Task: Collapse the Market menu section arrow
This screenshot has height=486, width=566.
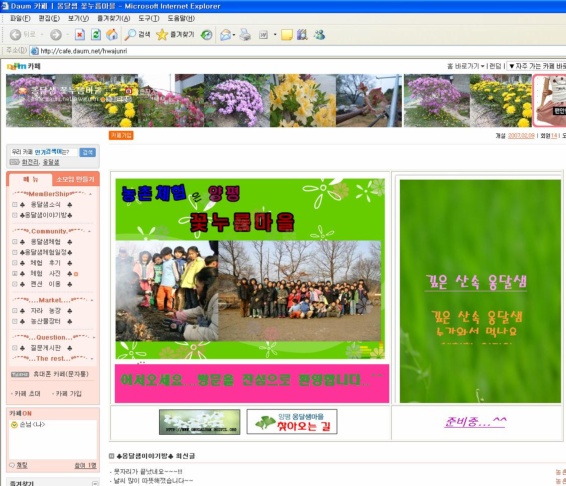Action: pos(92,300)
